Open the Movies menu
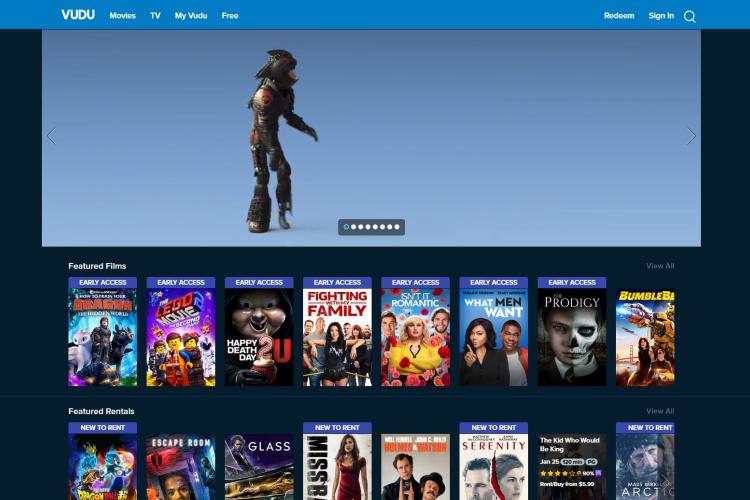The image size is (750, 500). [x=122, y=15]
